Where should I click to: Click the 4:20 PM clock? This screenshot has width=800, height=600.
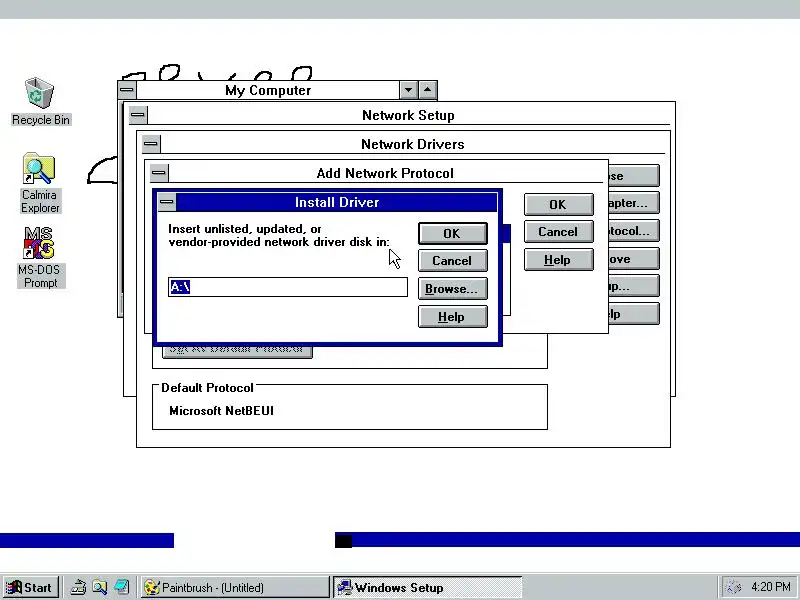pos(770,587)
